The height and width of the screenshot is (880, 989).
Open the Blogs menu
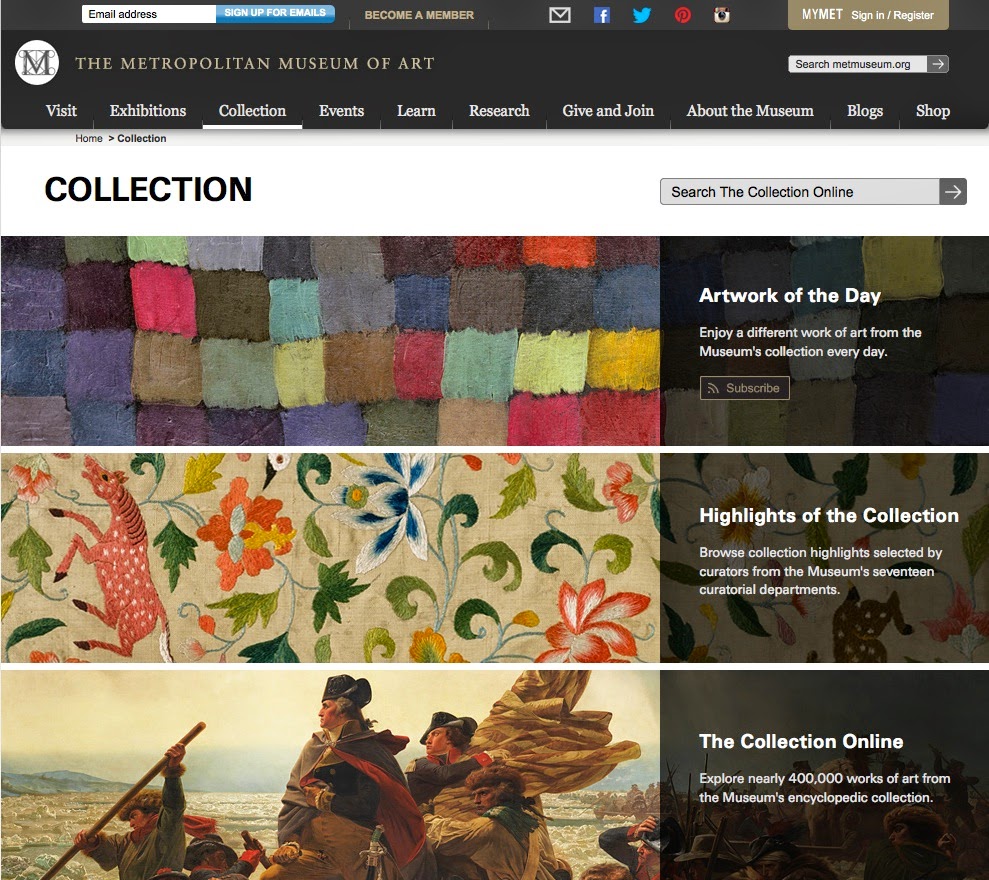[x=865, y=110]
